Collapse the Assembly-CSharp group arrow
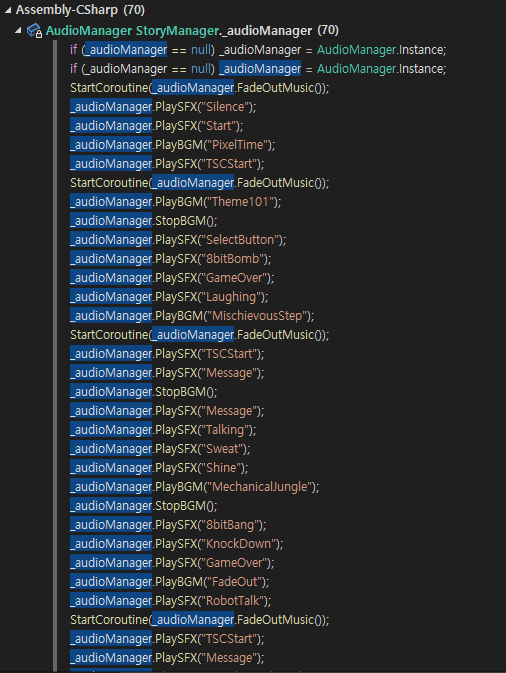Image resolution: width=506 pixels, height=673 pixels. tap(8, 10)
